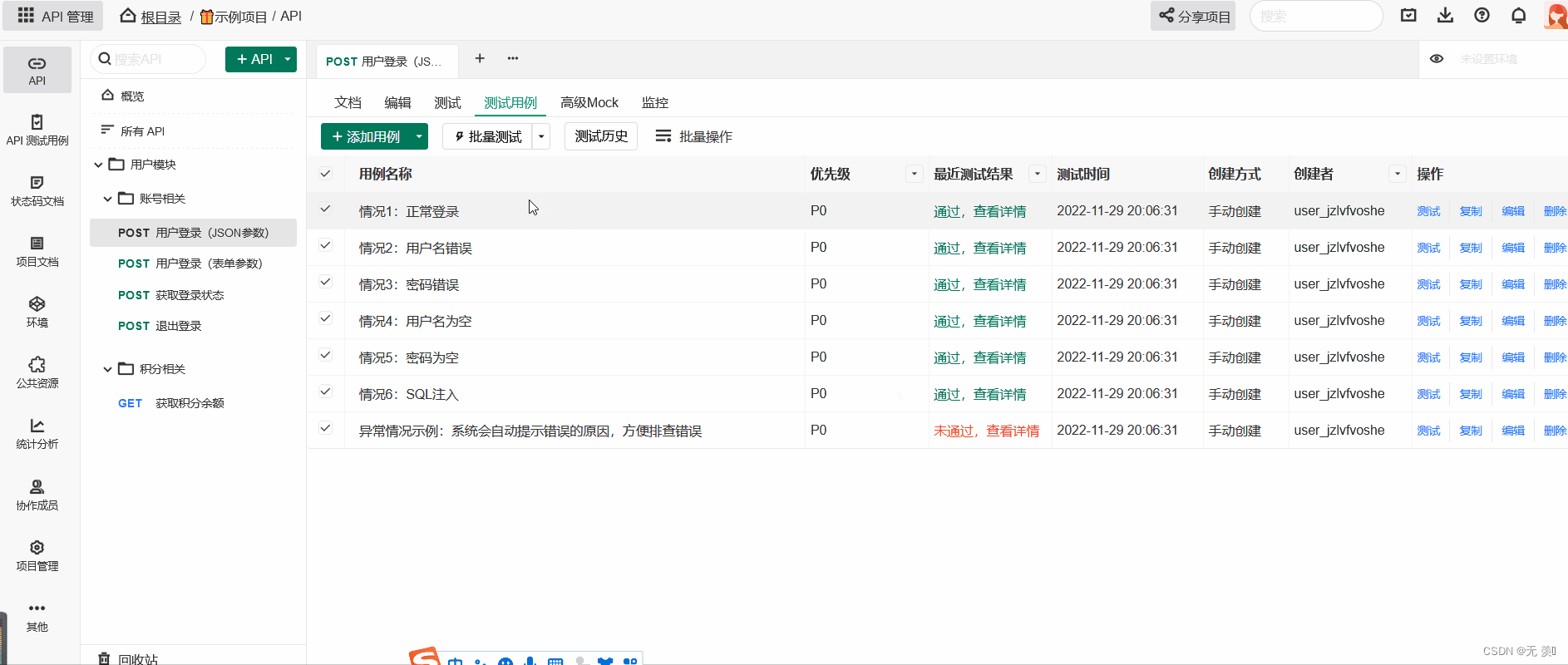The width and height of the screenshot is (1568, 665).
Task: Click the help question mark icon
Action: pyautogui.click(x=1482, y=16)
